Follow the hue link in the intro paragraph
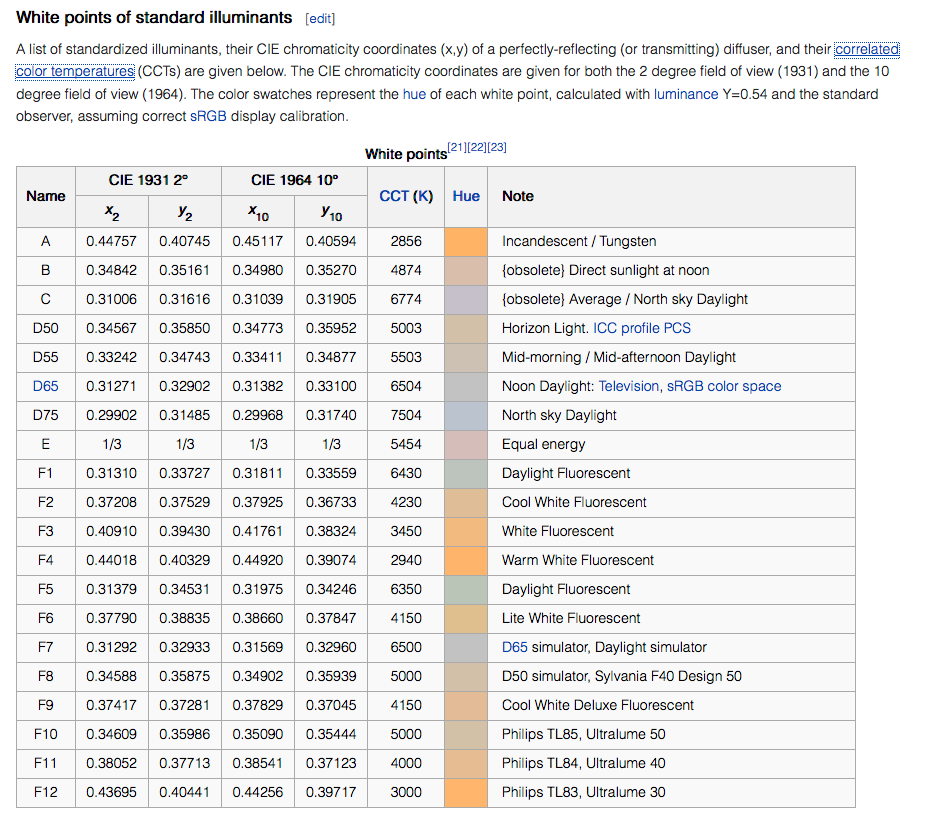 pos(414,94)
